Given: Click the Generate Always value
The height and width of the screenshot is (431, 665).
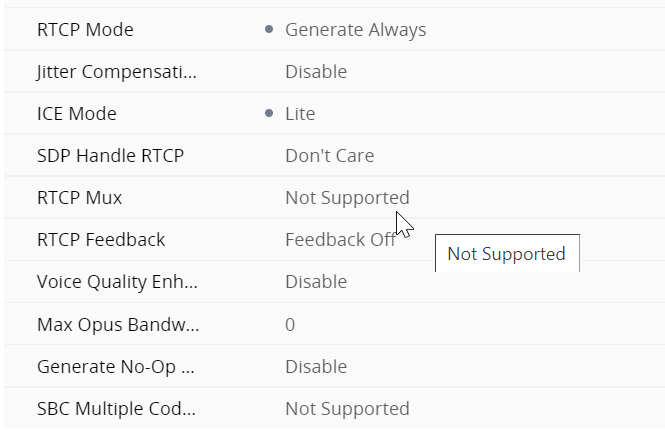Looking at the screenshot, I should 355,30.
